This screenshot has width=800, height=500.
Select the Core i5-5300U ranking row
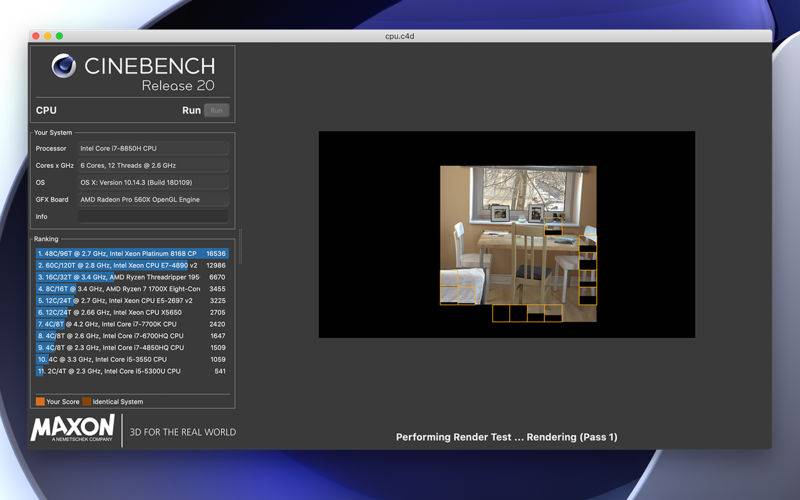point(132,371)
